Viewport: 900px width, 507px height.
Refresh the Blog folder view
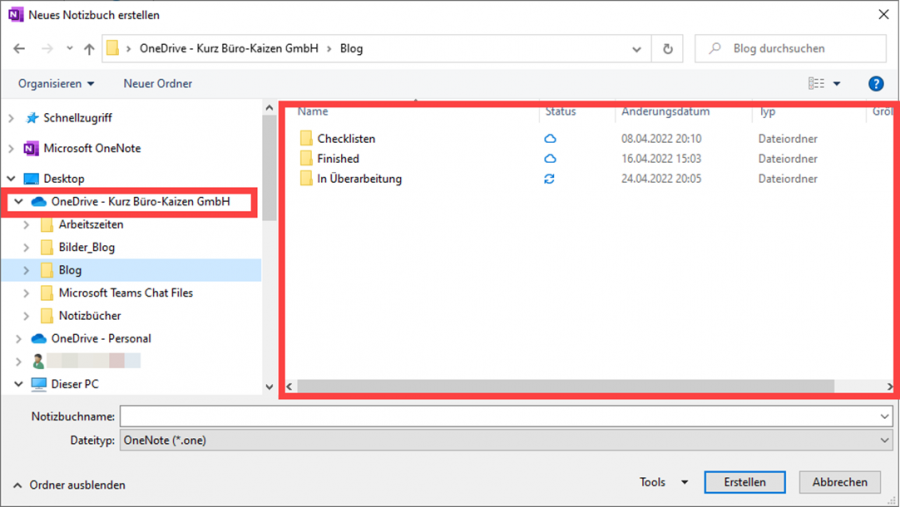point(668,49)
